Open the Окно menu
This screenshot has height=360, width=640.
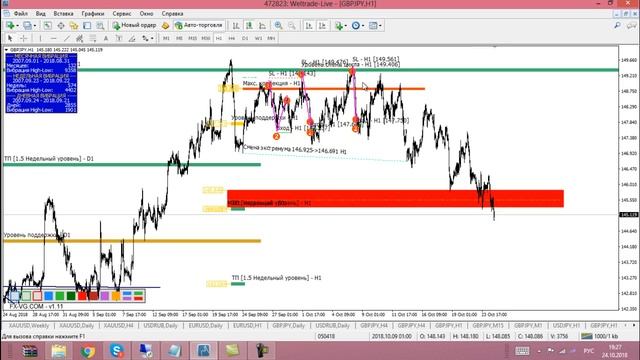pyautogui.click(x=146, y=13)
